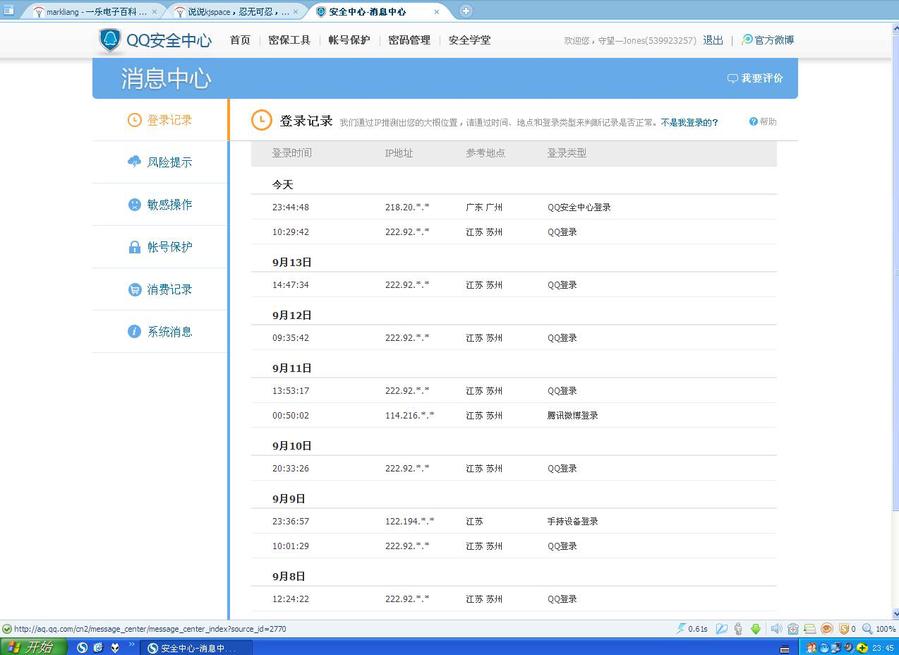Viewport: 899px width, 655px height.
Task: Click the 退出 logout link
Action: coord(713,40)
